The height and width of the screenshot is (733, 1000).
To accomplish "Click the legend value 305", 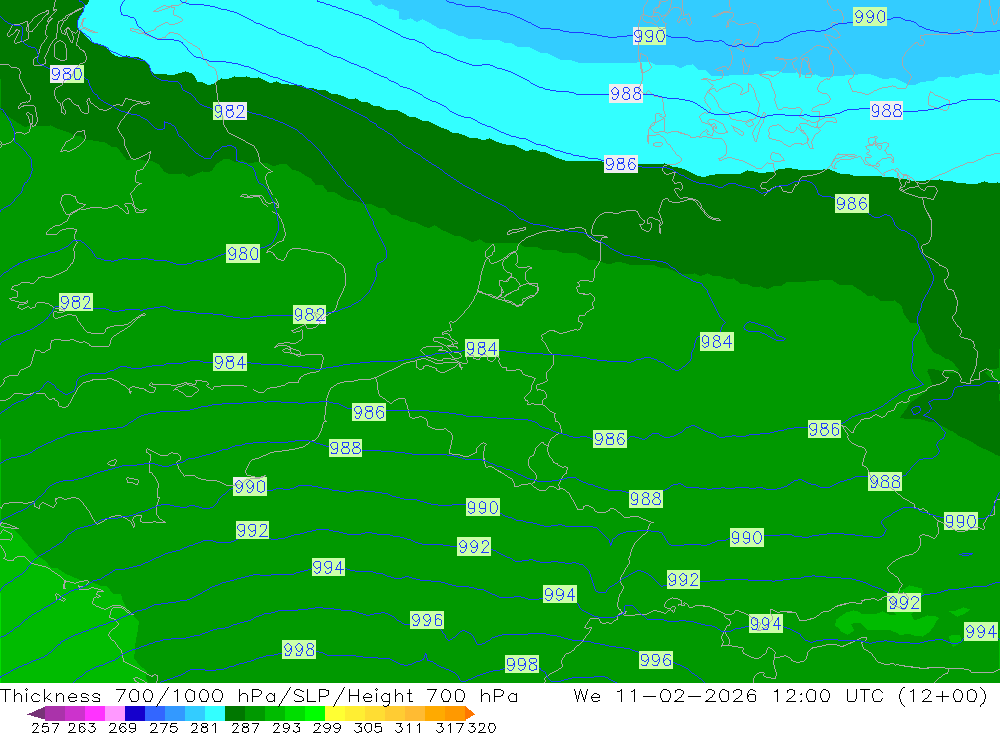I will pyautogui.click(x=368, y=727).
